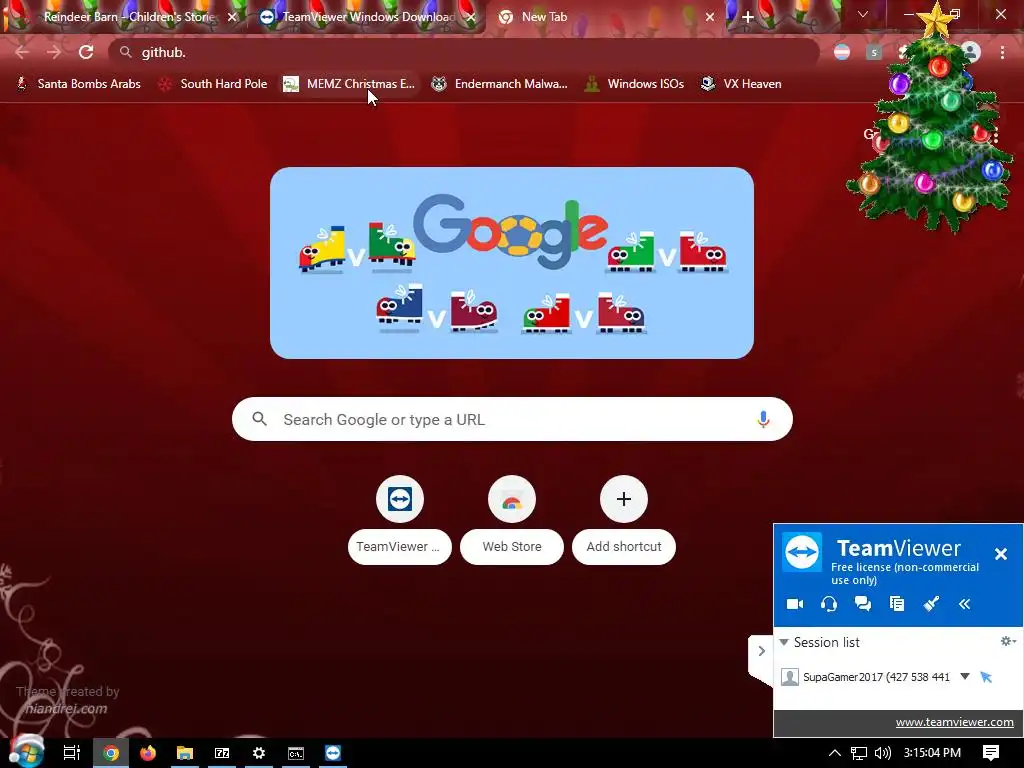Viewport: 1024px width, 768px height.
Task: Switch to TeamViewer Windows Download tab
Action: click(x=367, y=17)
